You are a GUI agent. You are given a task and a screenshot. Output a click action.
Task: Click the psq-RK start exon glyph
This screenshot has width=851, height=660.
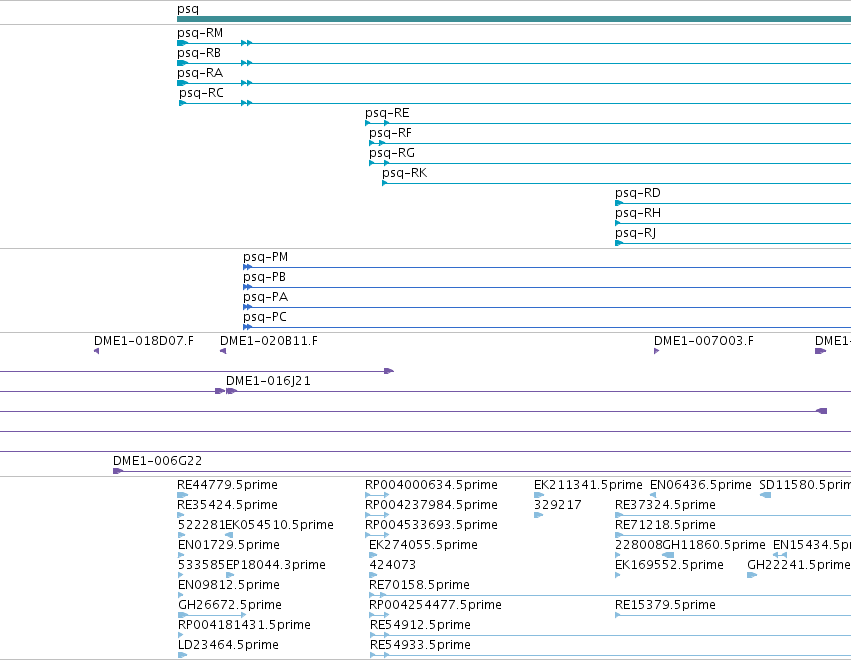coord(385,183)
